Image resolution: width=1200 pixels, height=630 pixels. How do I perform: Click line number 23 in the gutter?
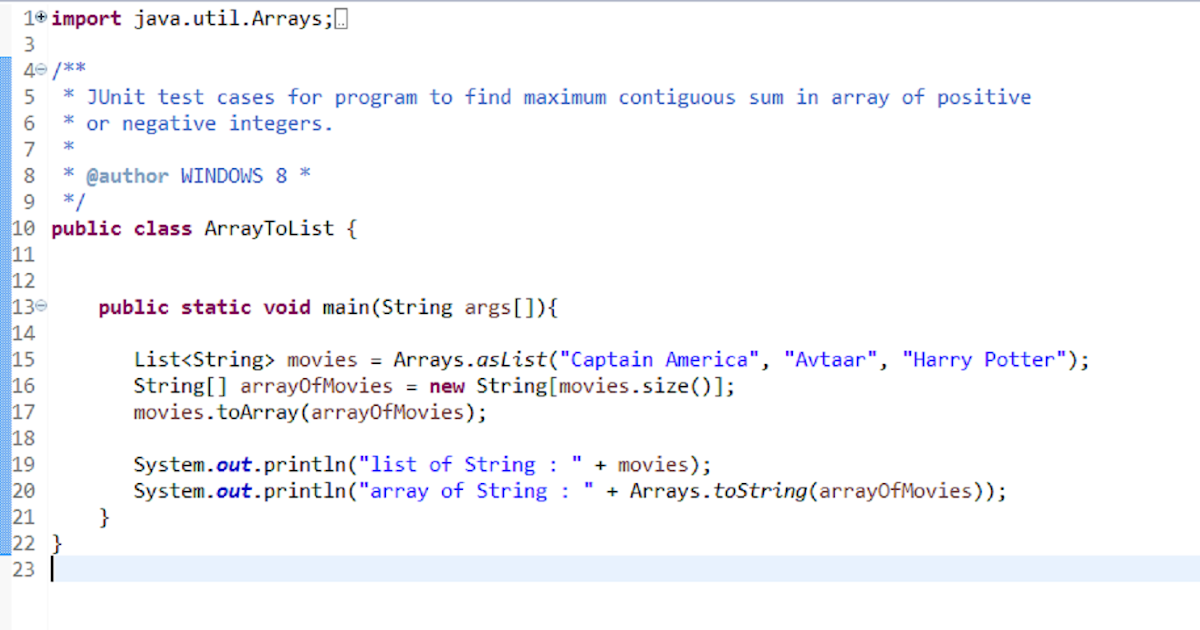(x=24, y=569)
